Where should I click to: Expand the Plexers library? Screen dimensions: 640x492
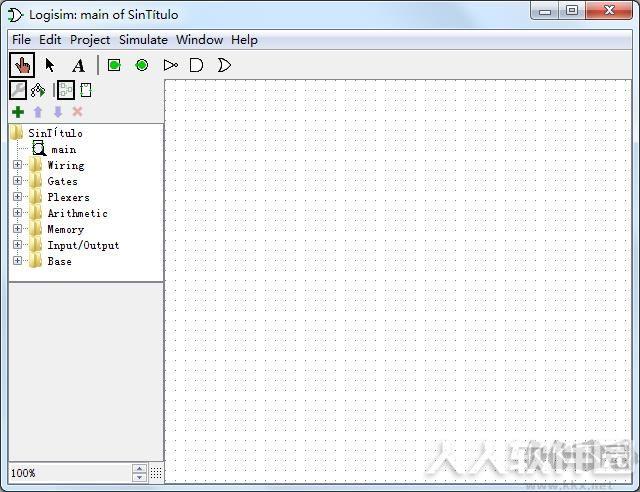pyautogui.click(x=17, y=196)
